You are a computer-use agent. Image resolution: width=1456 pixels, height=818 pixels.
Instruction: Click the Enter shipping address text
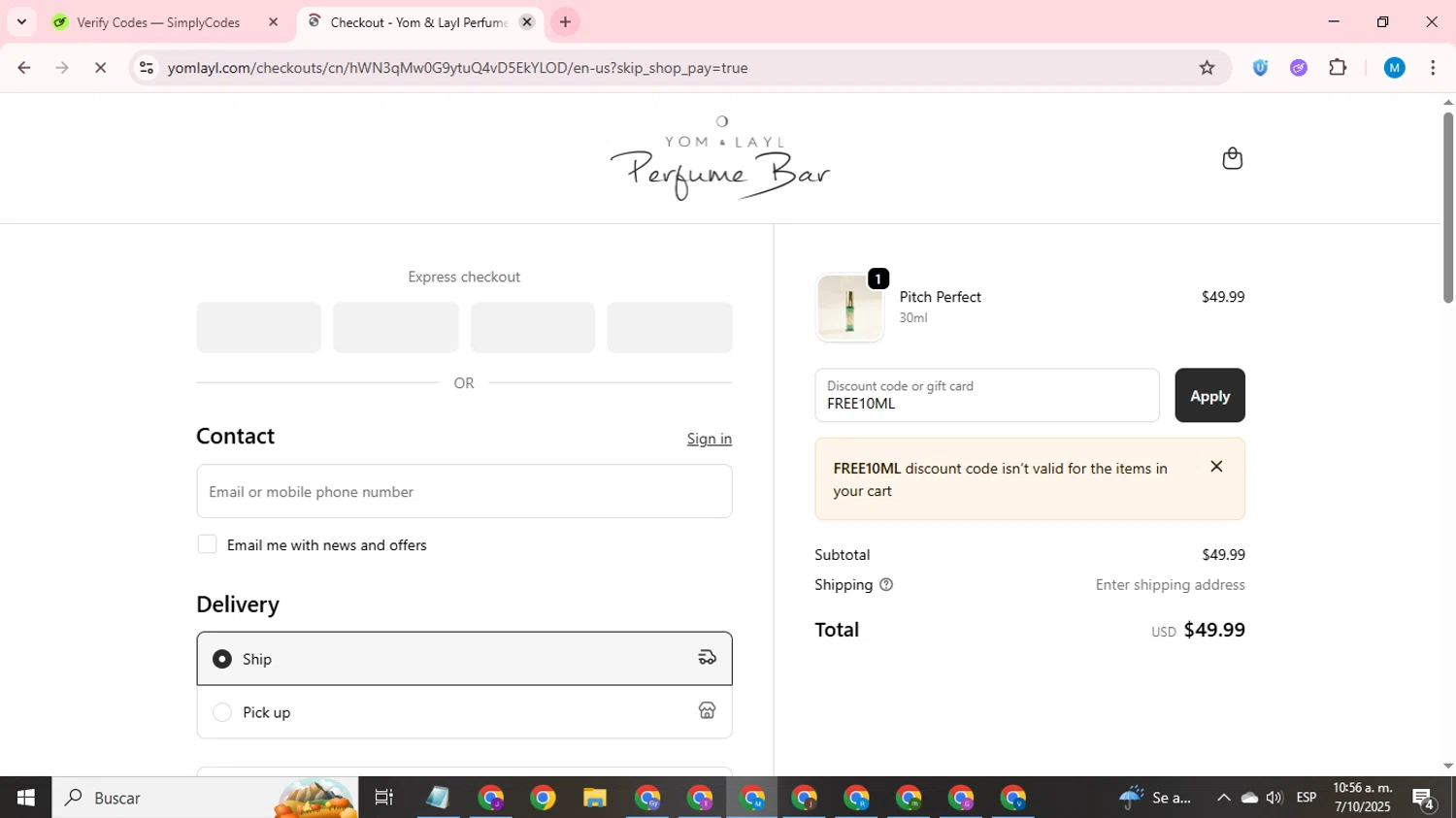pos(1170,585)
